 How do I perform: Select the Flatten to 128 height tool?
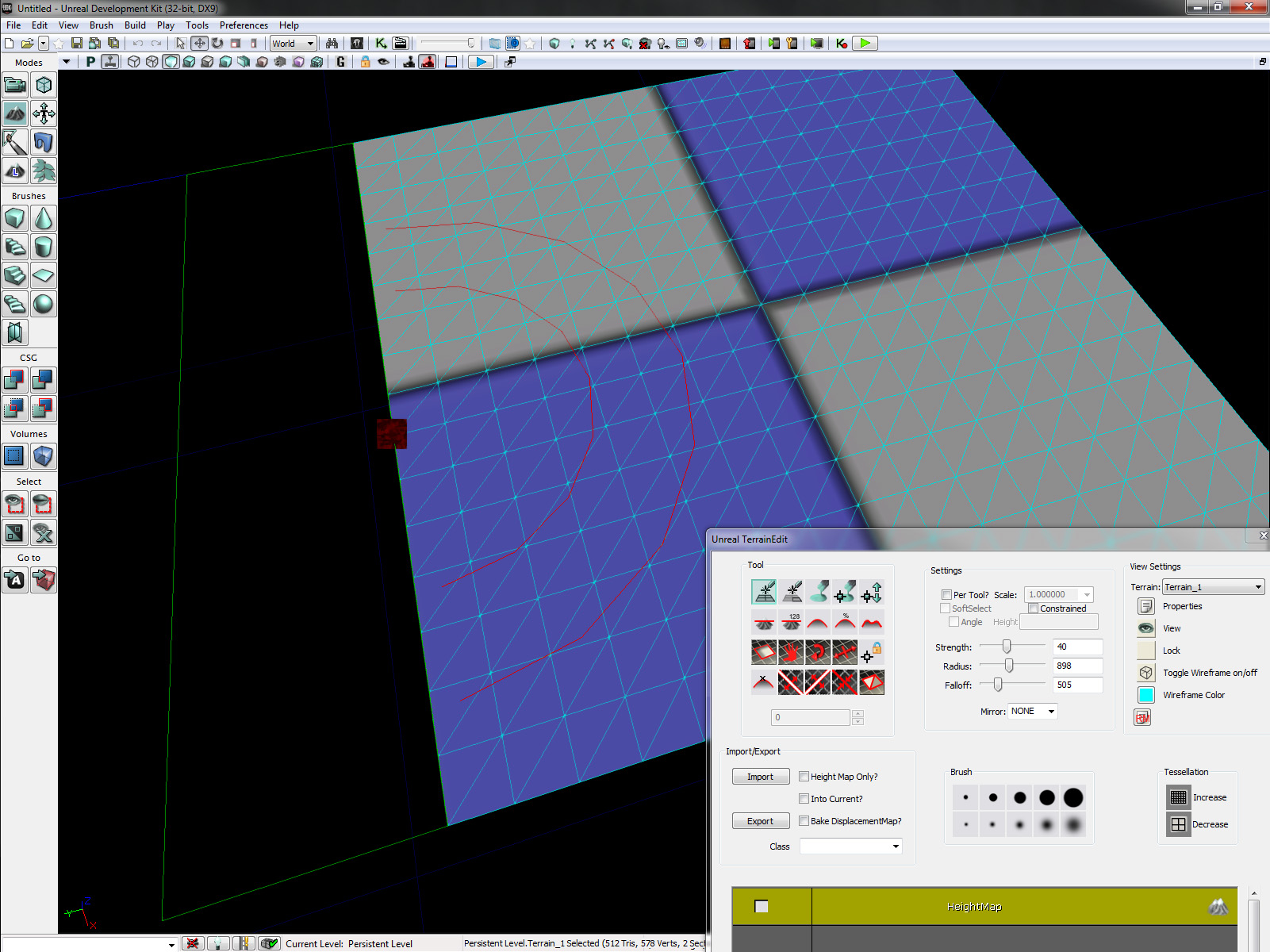[x=791, y=622]
